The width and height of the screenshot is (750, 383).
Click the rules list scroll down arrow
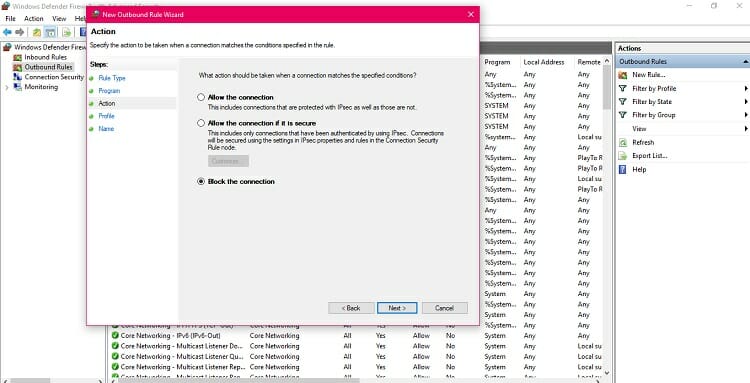pos(607,372)
